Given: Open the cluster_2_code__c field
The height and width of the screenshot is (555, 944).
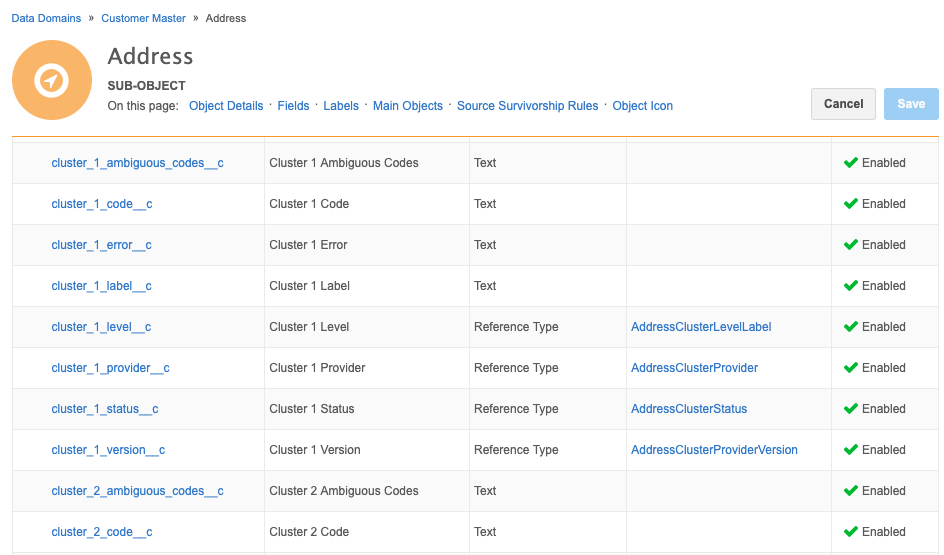Looking at the screenshot, I should pyautogui.click(x=102, y=532).
